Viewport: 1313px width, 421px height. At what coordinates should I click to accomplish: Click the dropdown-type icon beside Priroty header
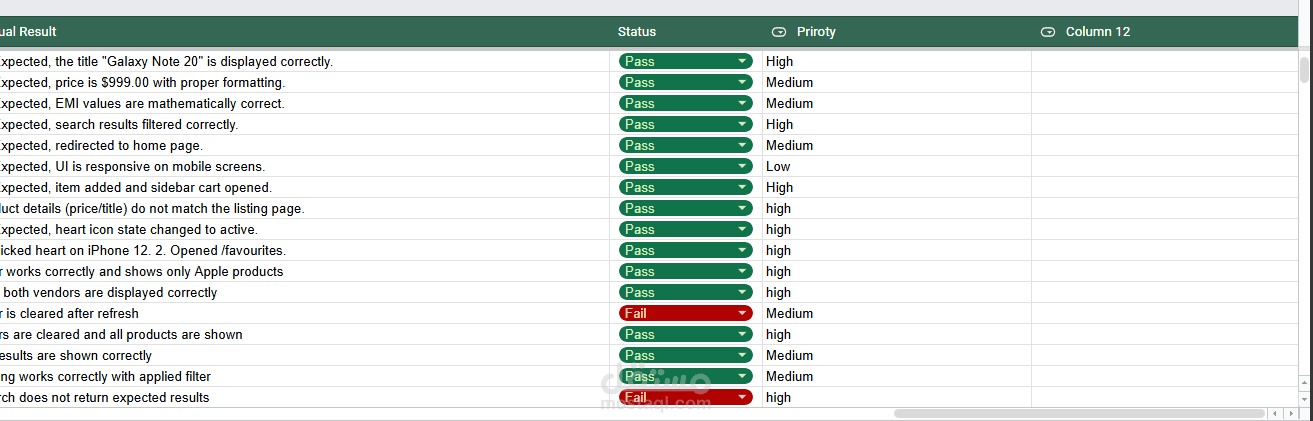tap(779, 32)
